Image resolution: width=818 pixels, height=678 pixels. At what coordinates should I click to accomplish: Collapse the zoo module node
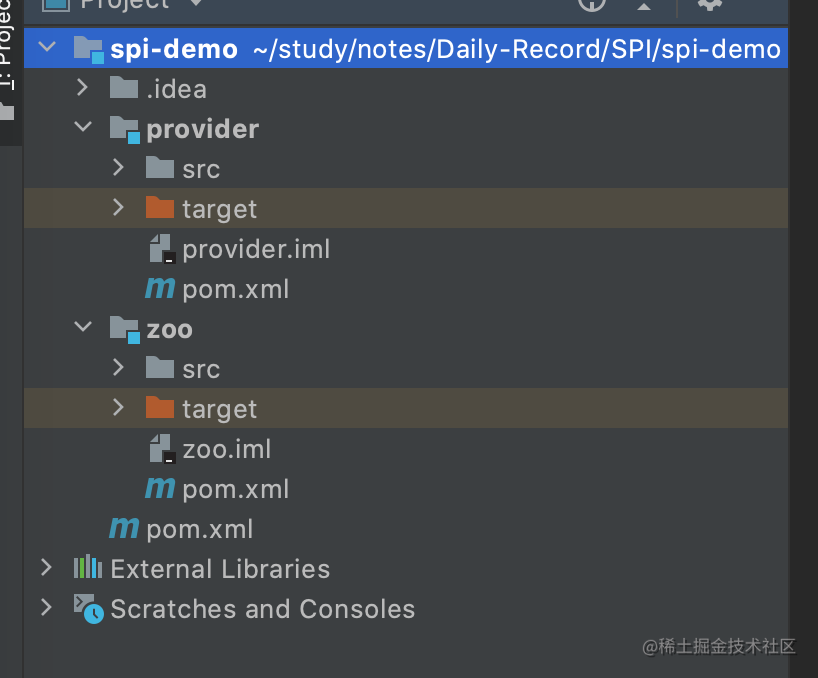click(82, 328)
